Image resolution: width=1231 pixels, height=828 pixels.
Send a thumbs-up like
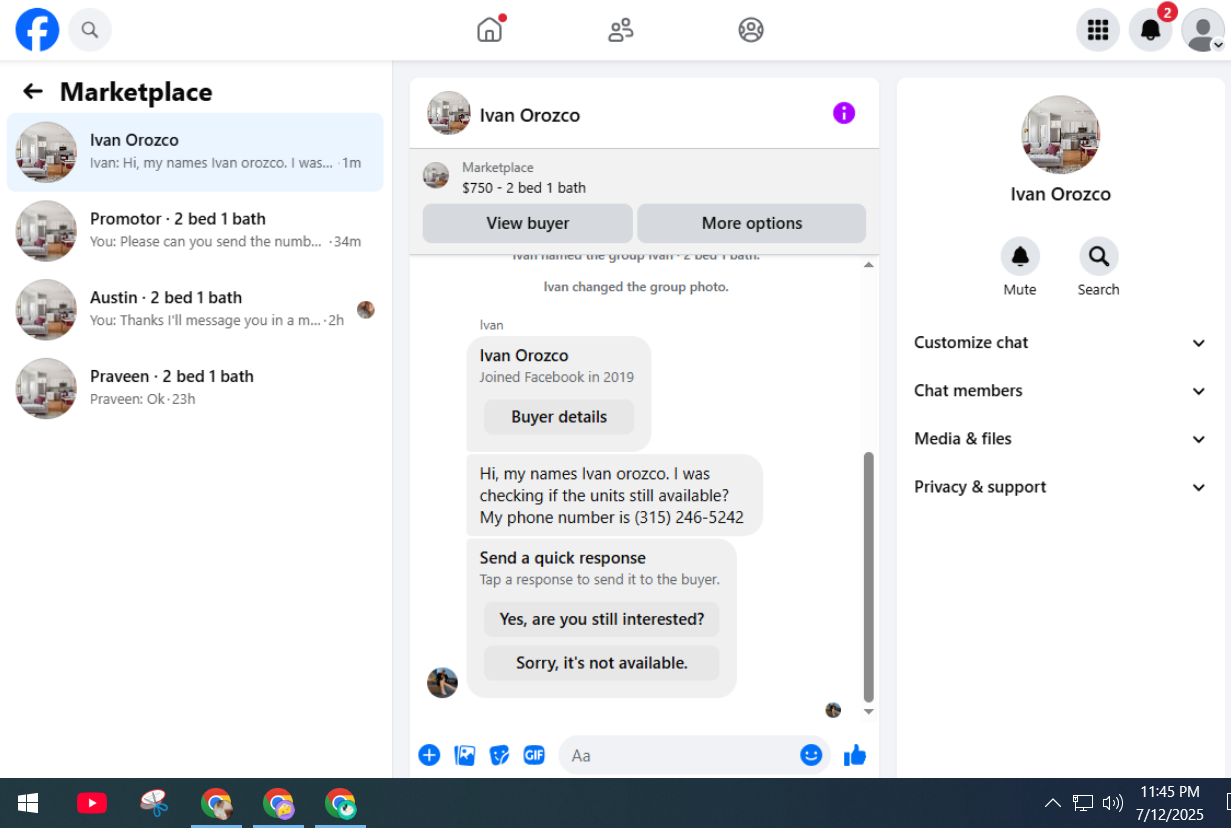pos(855,755)
